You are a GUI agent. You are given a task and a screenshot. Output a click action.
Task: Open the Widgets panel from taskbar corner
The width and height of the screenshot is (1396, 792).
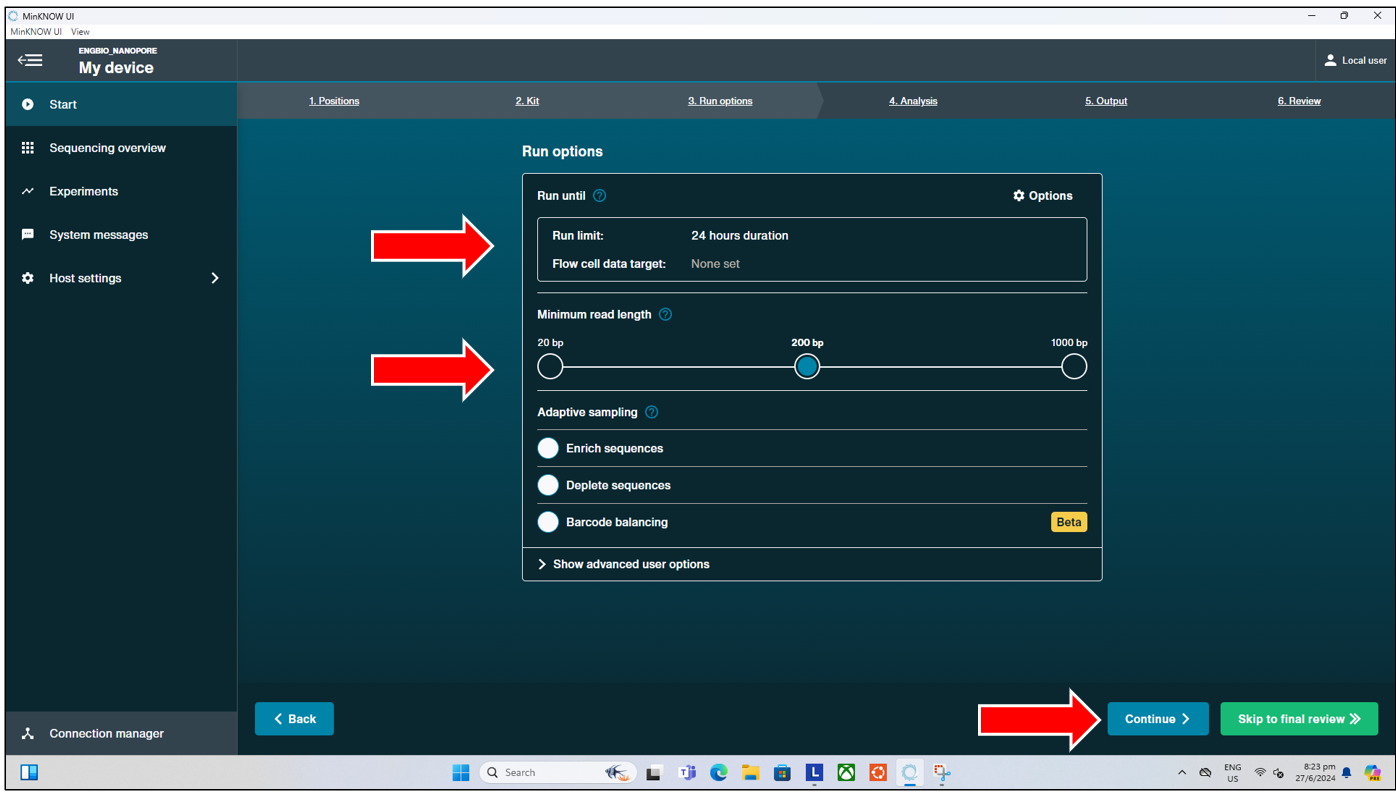[29, 772]
